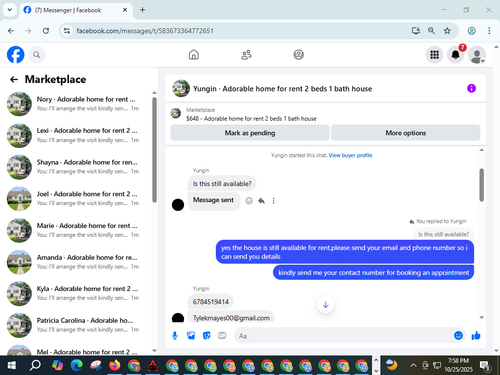Open the Friends icon in top navigation
The image size is (500, 375).
(246, 55)
